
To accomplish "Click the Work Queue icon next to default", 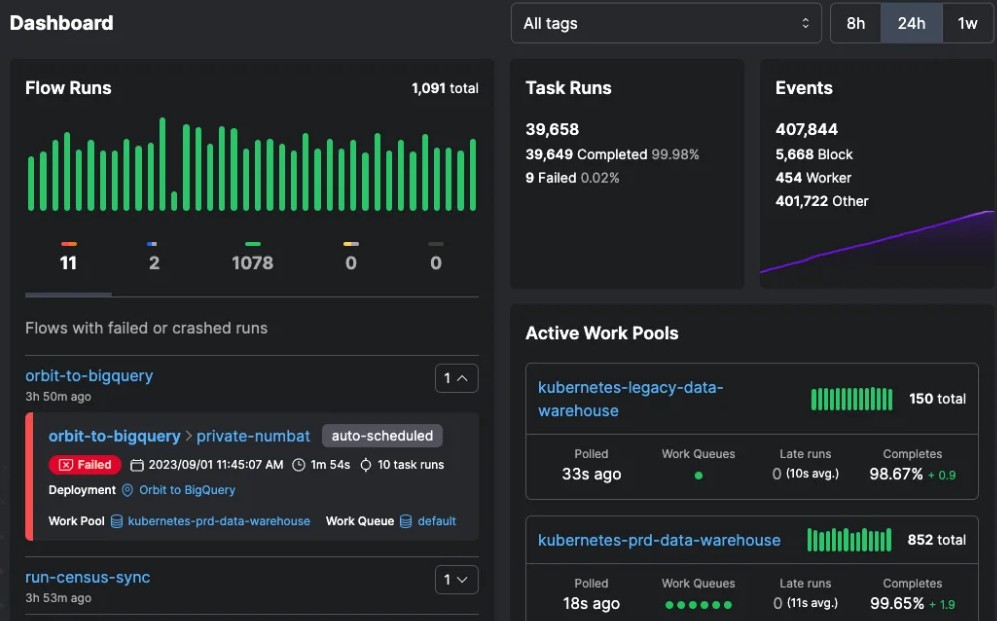I will [x=406, y=520].
